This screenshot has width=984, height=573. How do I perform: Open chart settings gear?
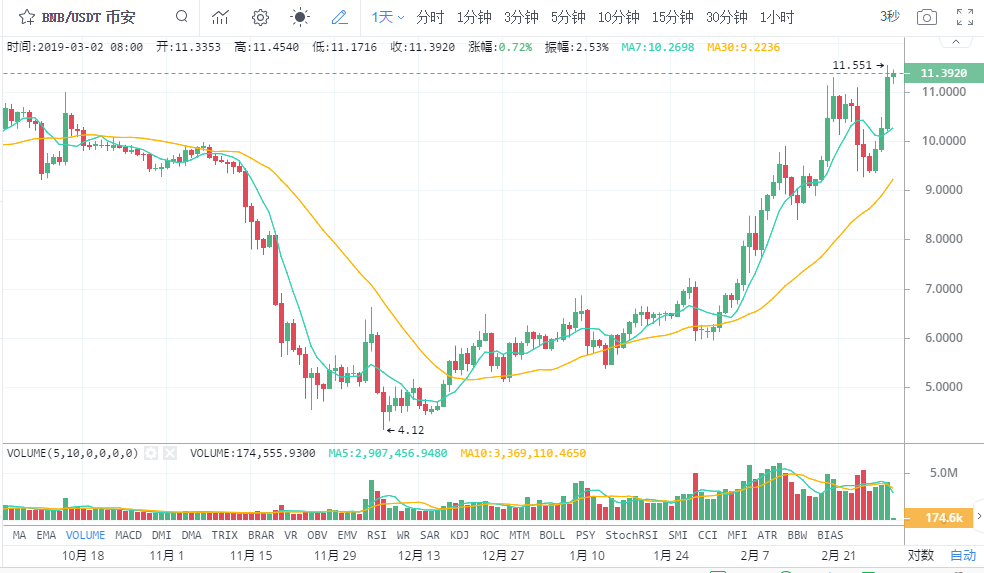260,17
